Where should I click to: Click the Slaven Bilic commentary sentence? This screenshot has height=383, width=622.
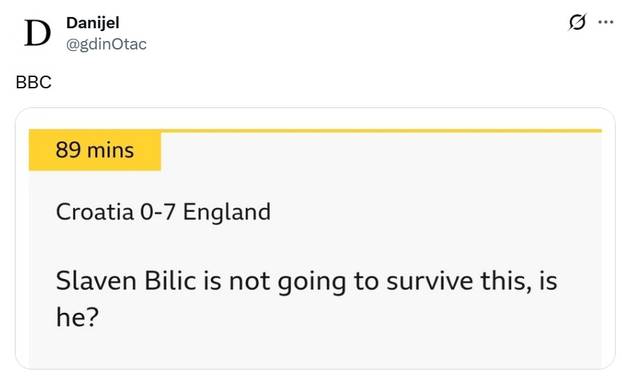306,299
